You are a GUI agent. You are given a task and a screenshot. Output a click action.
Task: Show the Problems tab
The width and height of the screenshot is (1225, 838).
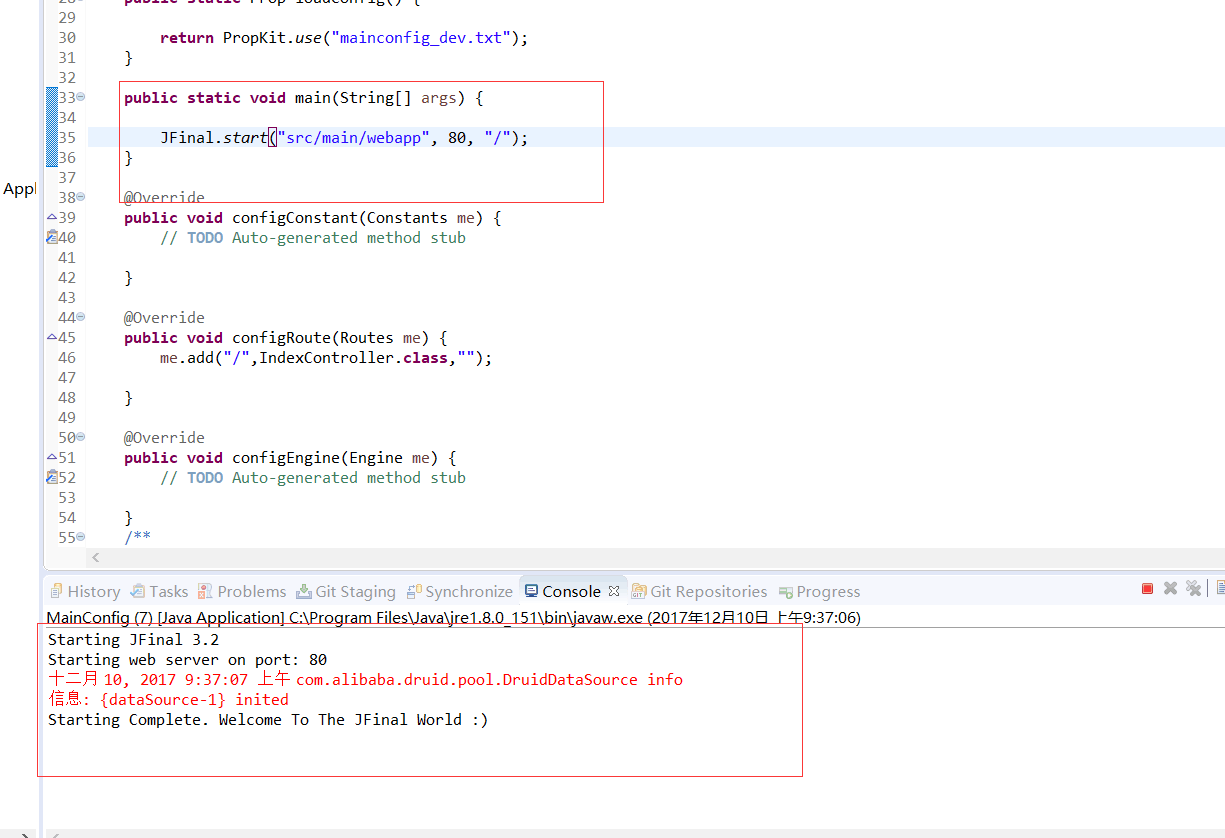(x=242, y=592)
